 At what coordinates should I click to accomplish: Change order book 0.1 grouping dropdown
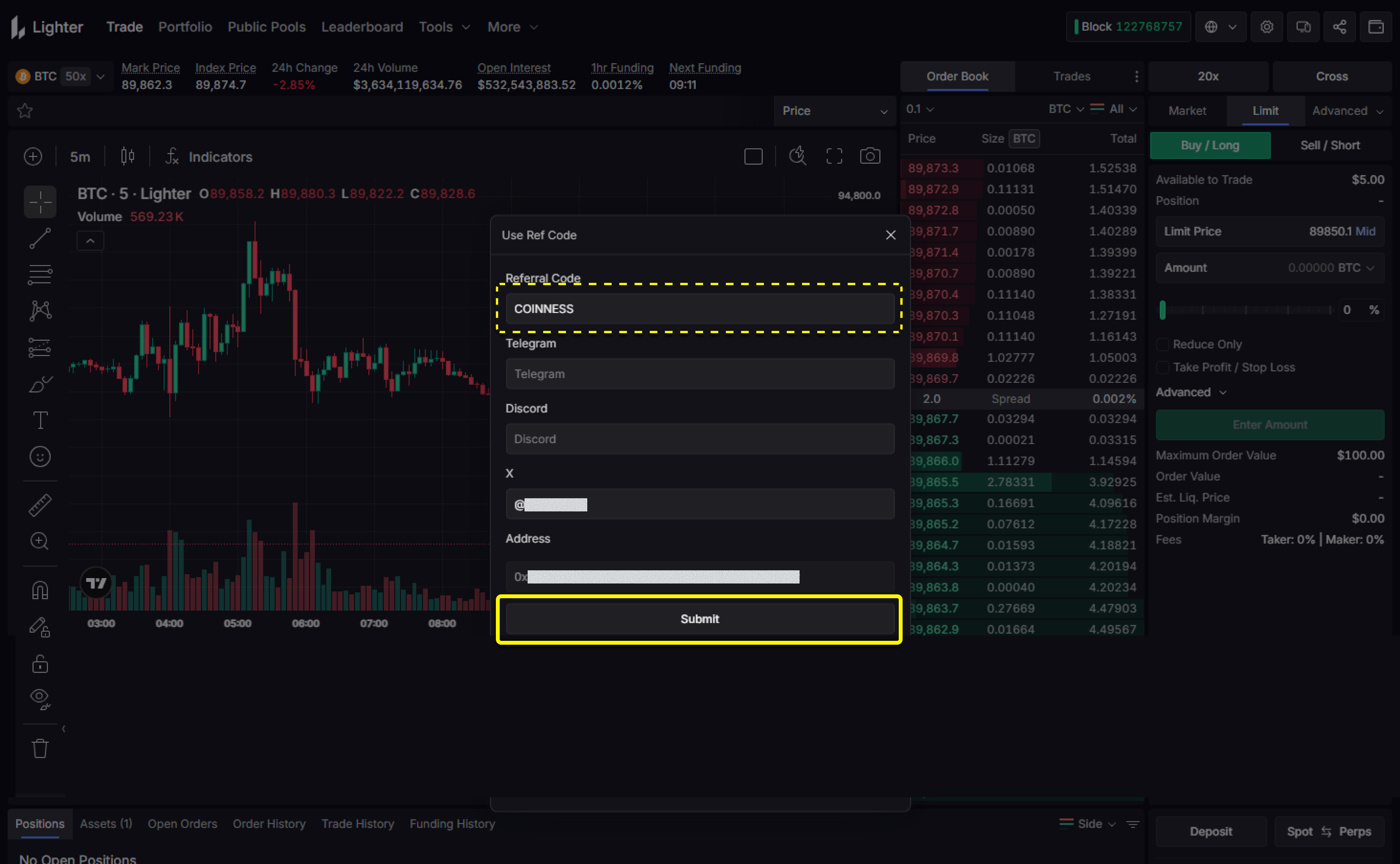click(x=920, y=108)
